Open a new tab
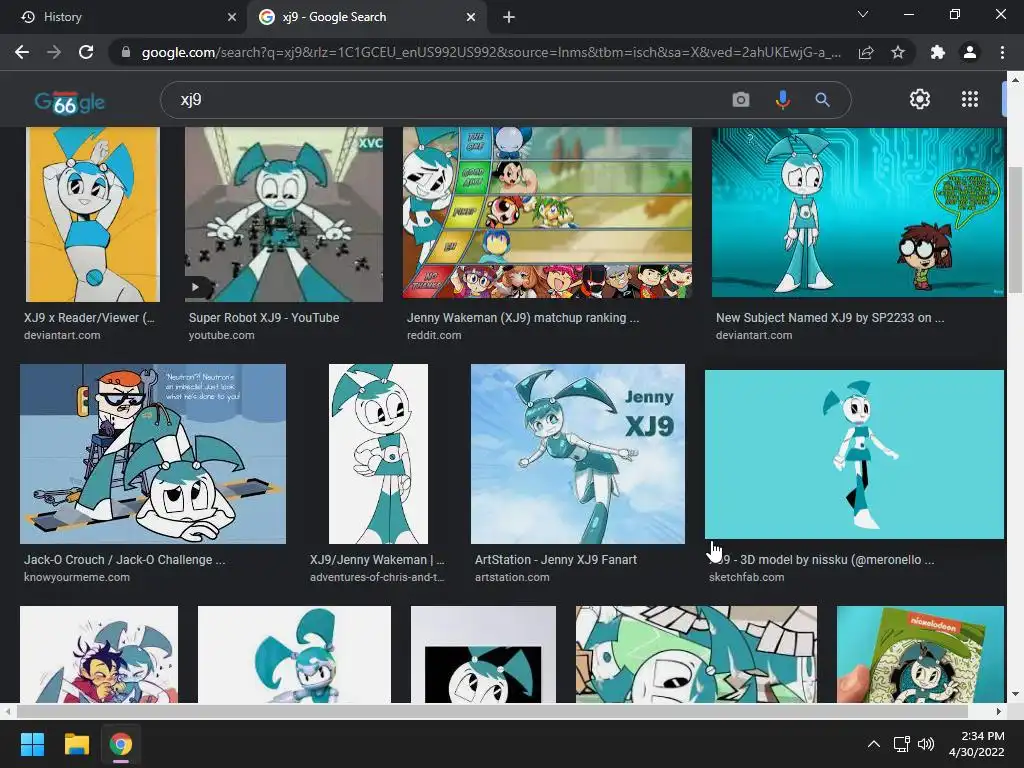This screenshot has width=1024, height=768. coord(509,17)
